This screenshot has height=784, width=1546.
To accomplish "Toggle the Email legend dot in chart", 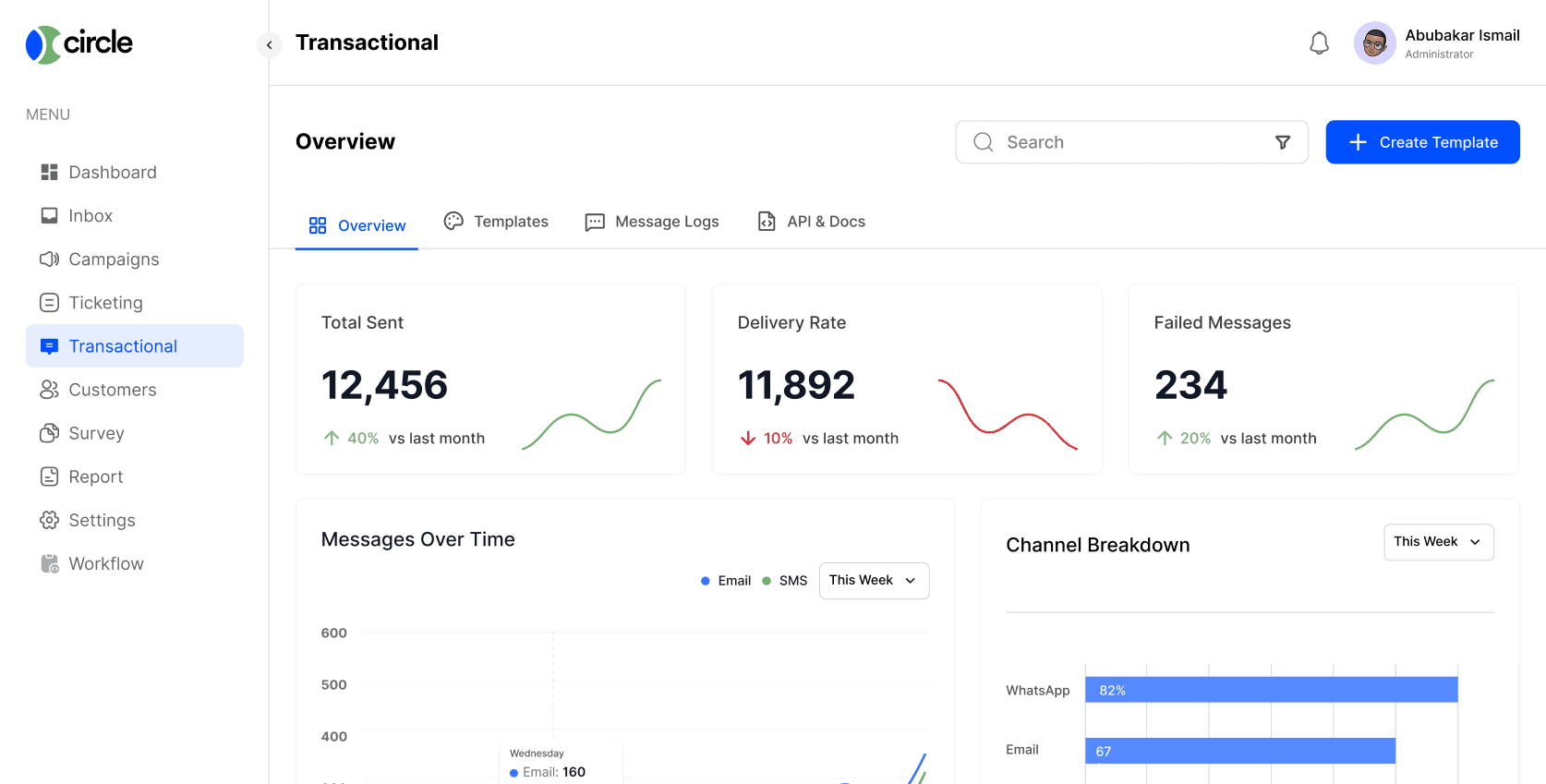I will 706,581.
